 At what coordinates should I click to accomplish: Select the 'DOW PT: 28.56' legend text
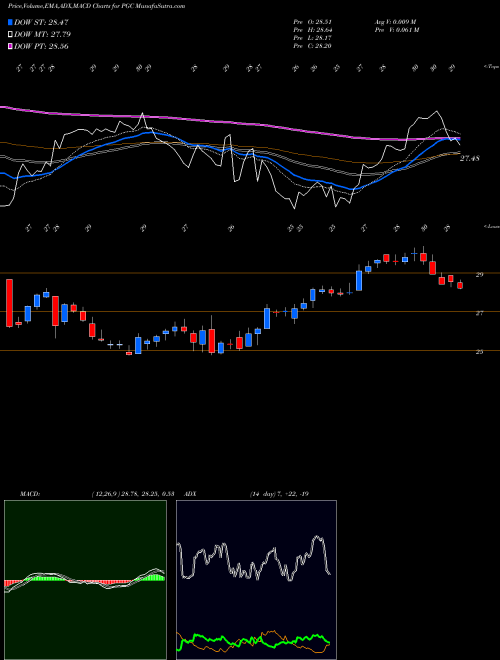tap(41, 46)
